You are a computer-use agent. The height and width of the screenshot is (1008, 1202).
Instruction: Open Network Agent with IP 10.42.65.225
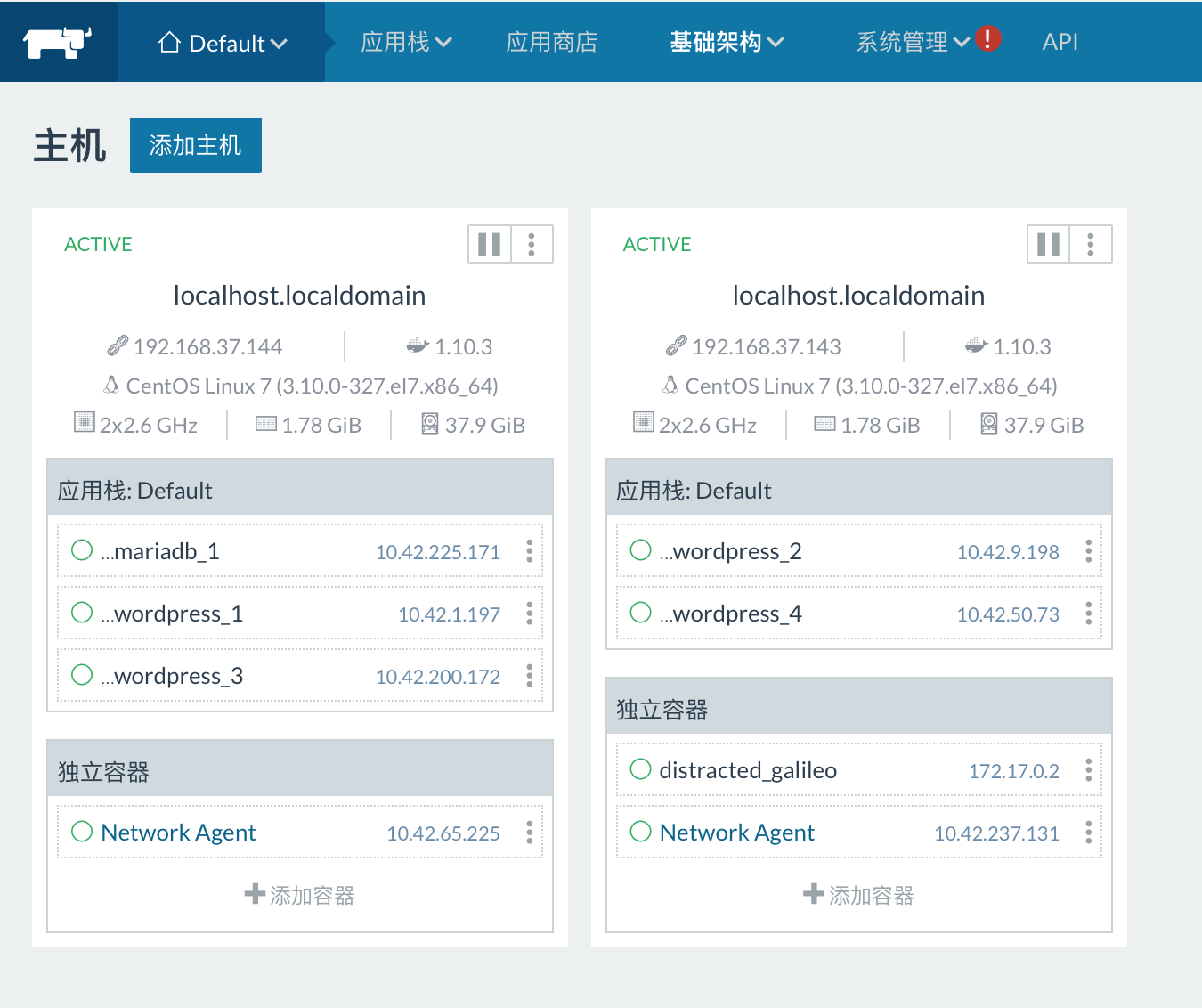tap(178, 833)
